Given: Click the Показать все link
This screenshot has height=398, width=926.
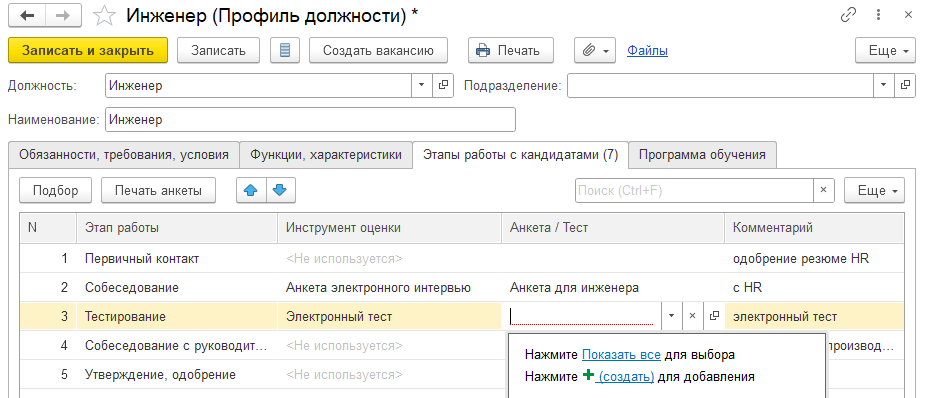Looking at the screenshot, I should pos(621,355).
